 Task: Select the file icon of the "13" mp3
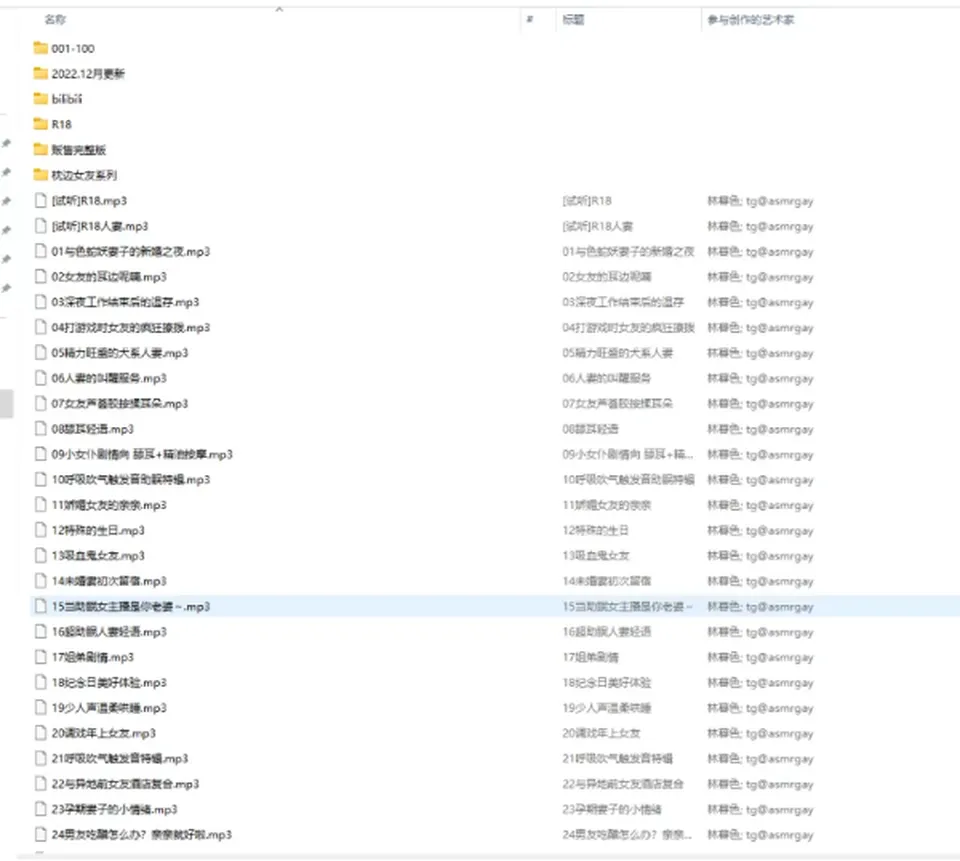[x=40, y=555]
